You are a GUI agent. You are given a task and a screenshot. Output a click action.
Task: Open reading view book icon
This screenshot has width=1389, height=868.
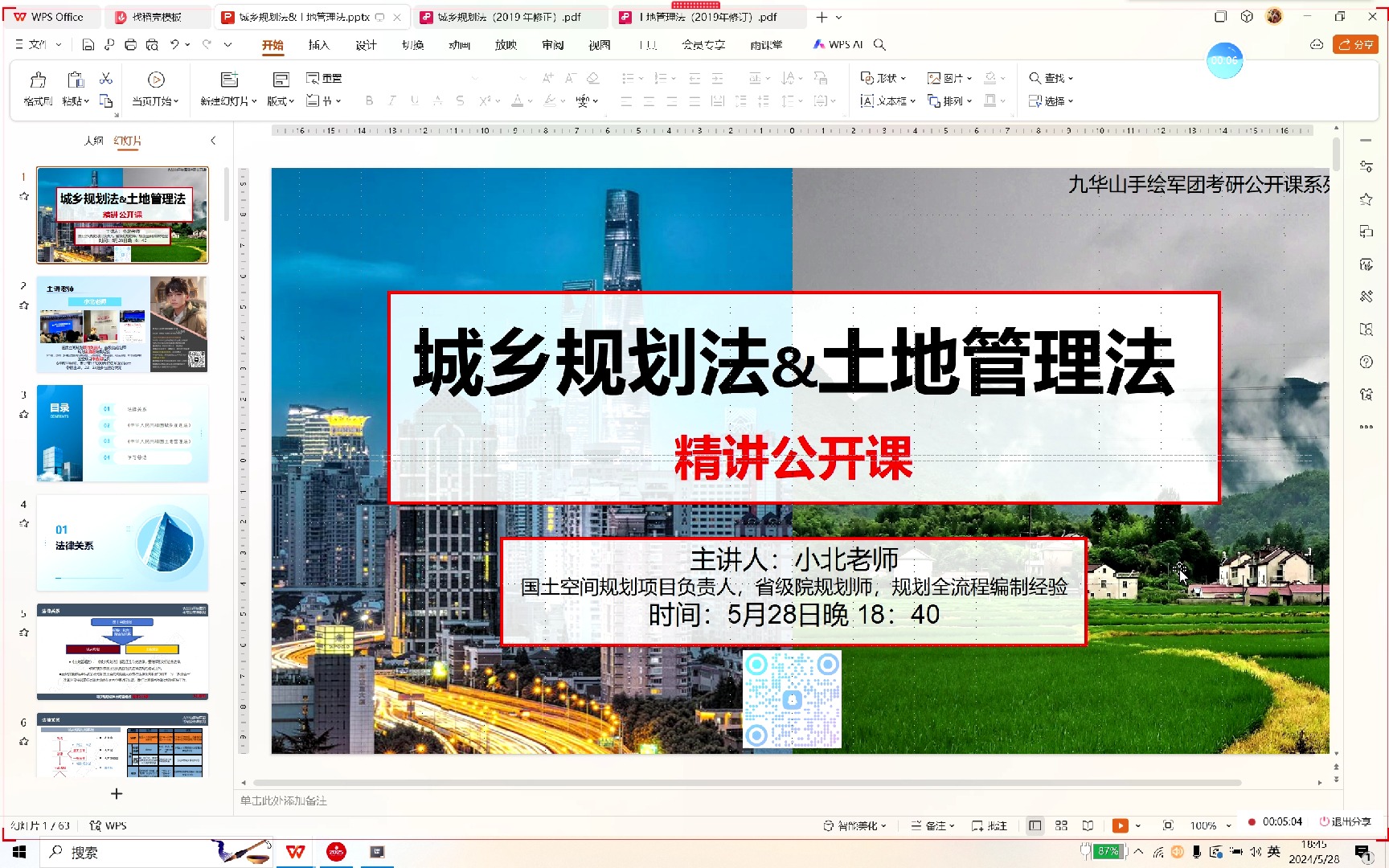point(1088,825)
